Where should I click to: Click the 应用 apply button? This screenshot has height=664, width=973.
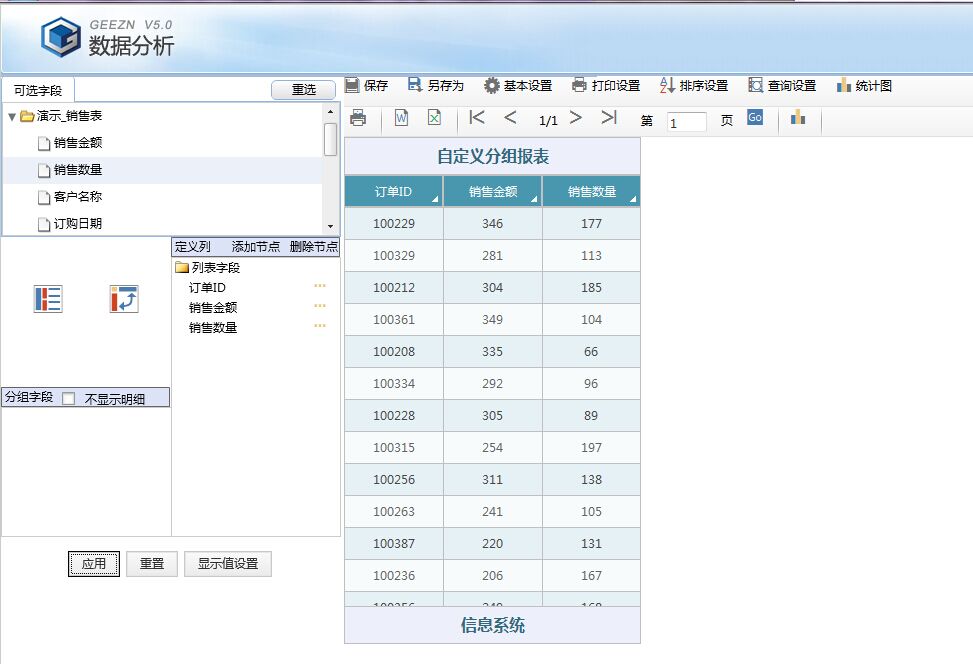pos(94,563)
